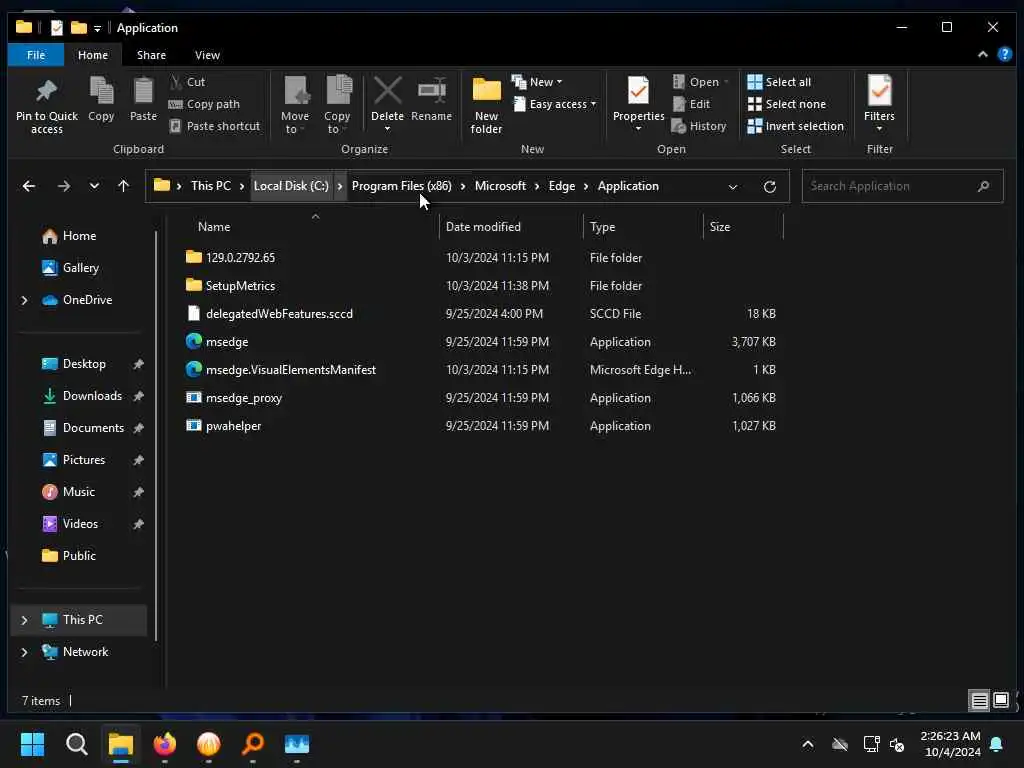The height and width of the screenshot is (768, 1024).
Task: Open the File menu tab
Action: tap(36, 55)
